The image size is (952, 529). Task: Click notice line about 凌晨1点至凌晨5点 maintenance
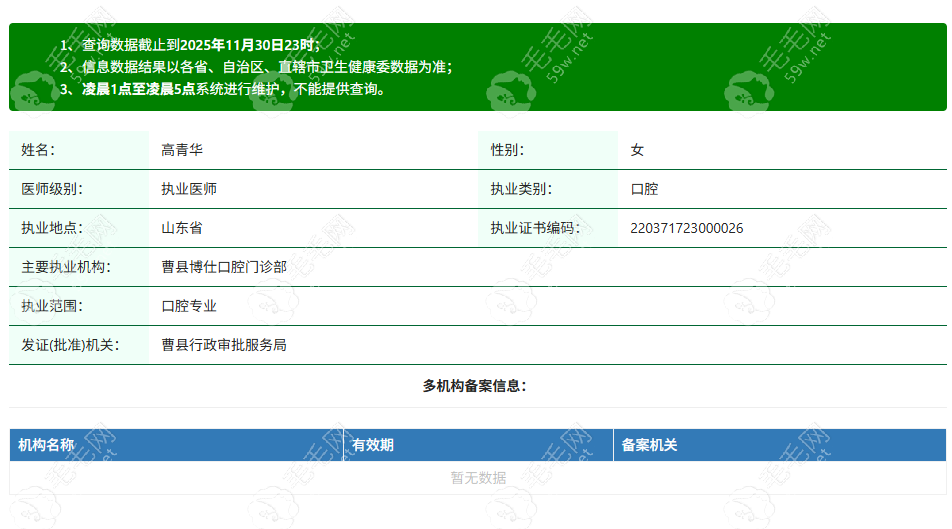(222, 89)
